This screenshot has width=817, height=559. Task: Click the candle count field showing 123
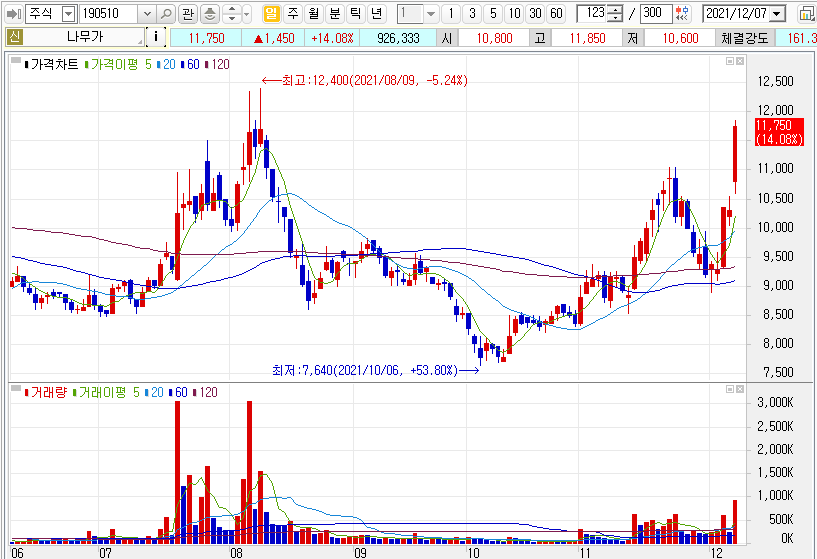tap(592, 14)
